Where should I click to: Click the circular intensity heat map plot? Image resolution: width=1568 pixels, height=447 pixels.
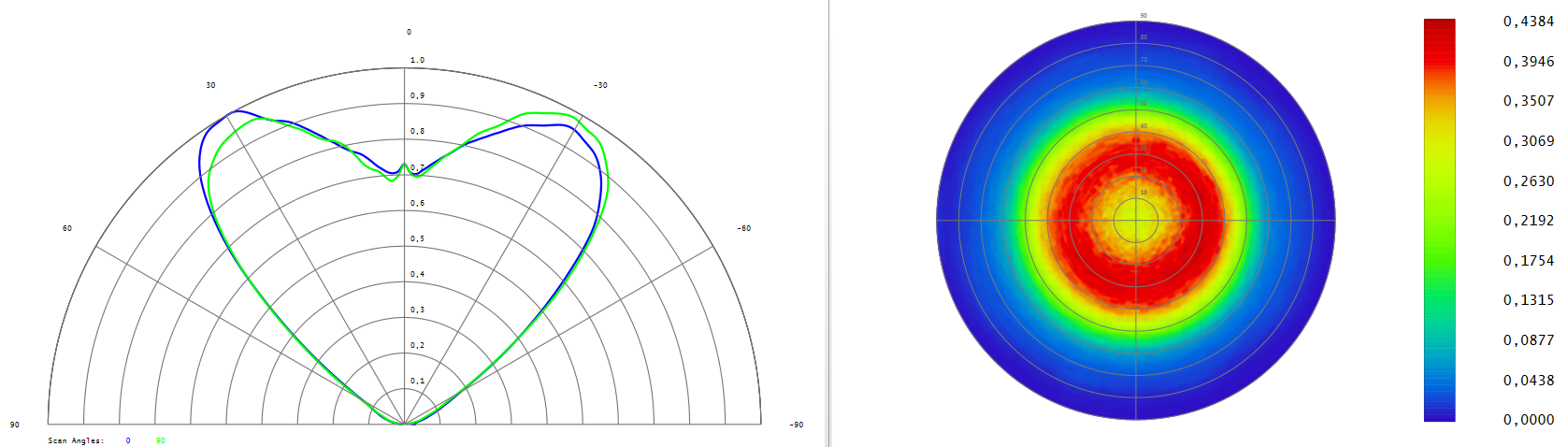tap(1136, 221)
